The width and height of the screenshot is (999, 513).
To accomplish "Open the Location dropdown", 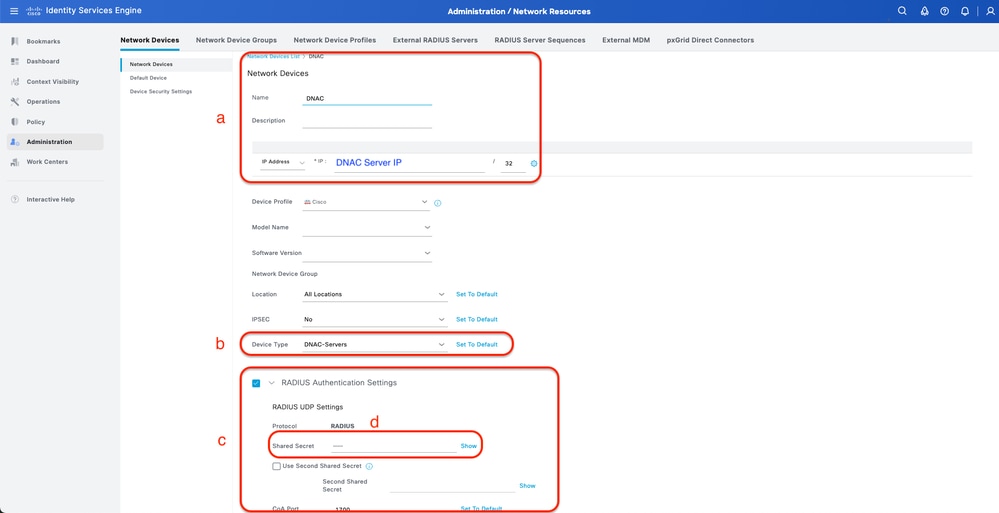I will (375, 294).
